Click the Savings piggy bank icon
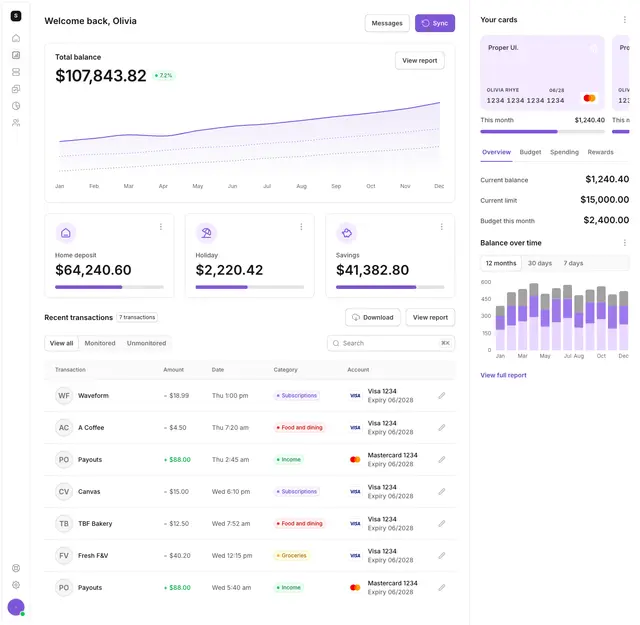The height and width of the screenshot is (625, 640). [347, 233]
